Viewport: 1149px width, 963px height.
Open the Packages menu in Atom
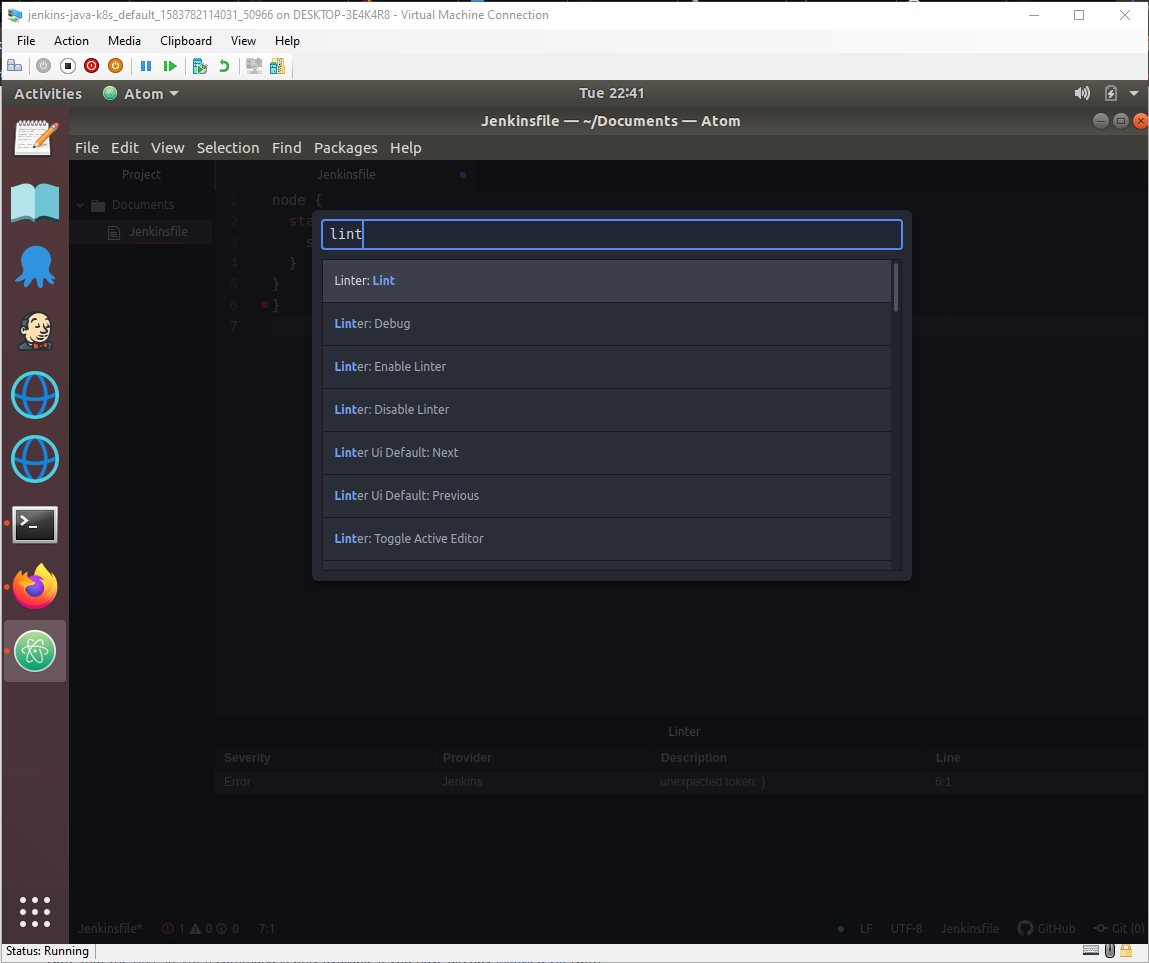[x=345, y=147]
